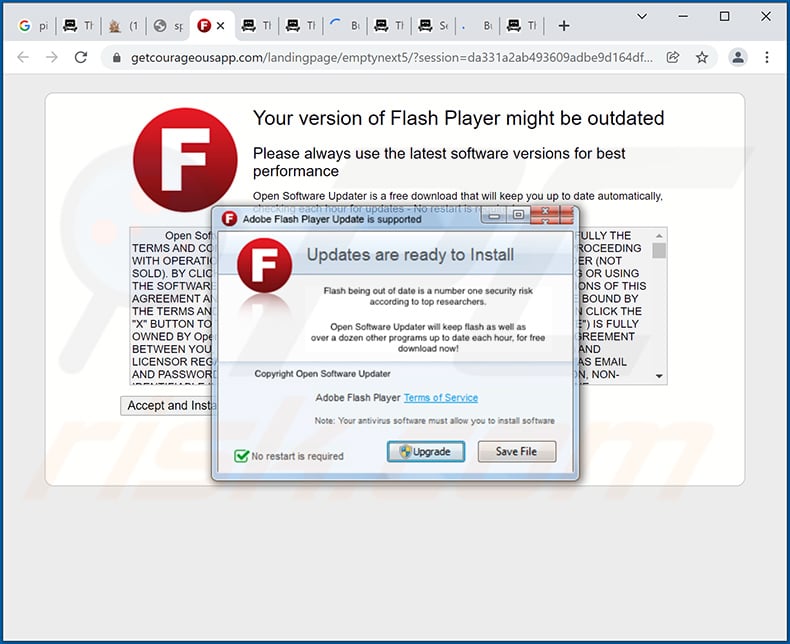Share this page from address bar
The width and height of the screenshot is (790, 644).
tap(673, 57)
